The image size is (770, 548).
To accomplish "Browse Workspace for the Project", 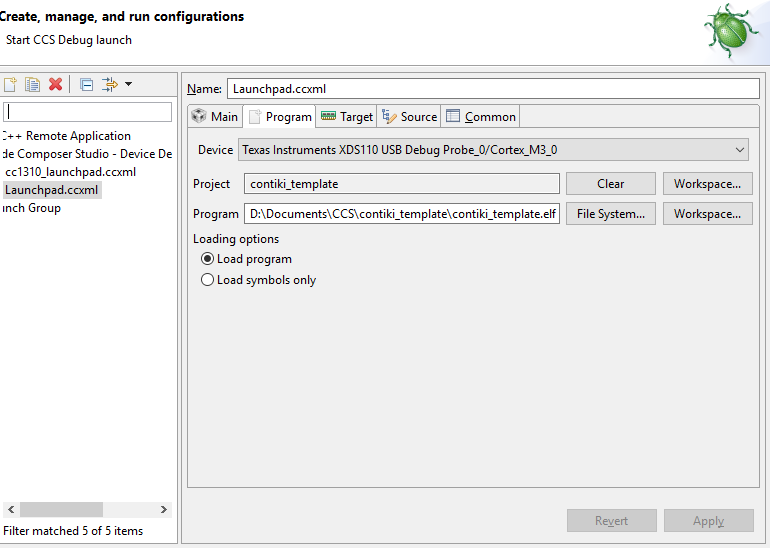I will point(708,184).
